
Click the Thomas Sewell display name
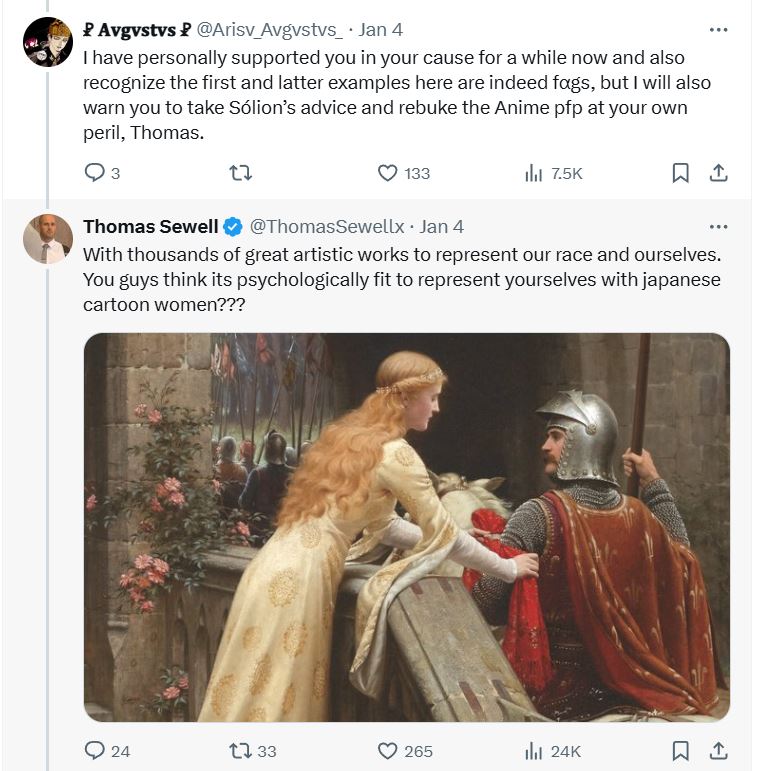click(x=150, y=227)
